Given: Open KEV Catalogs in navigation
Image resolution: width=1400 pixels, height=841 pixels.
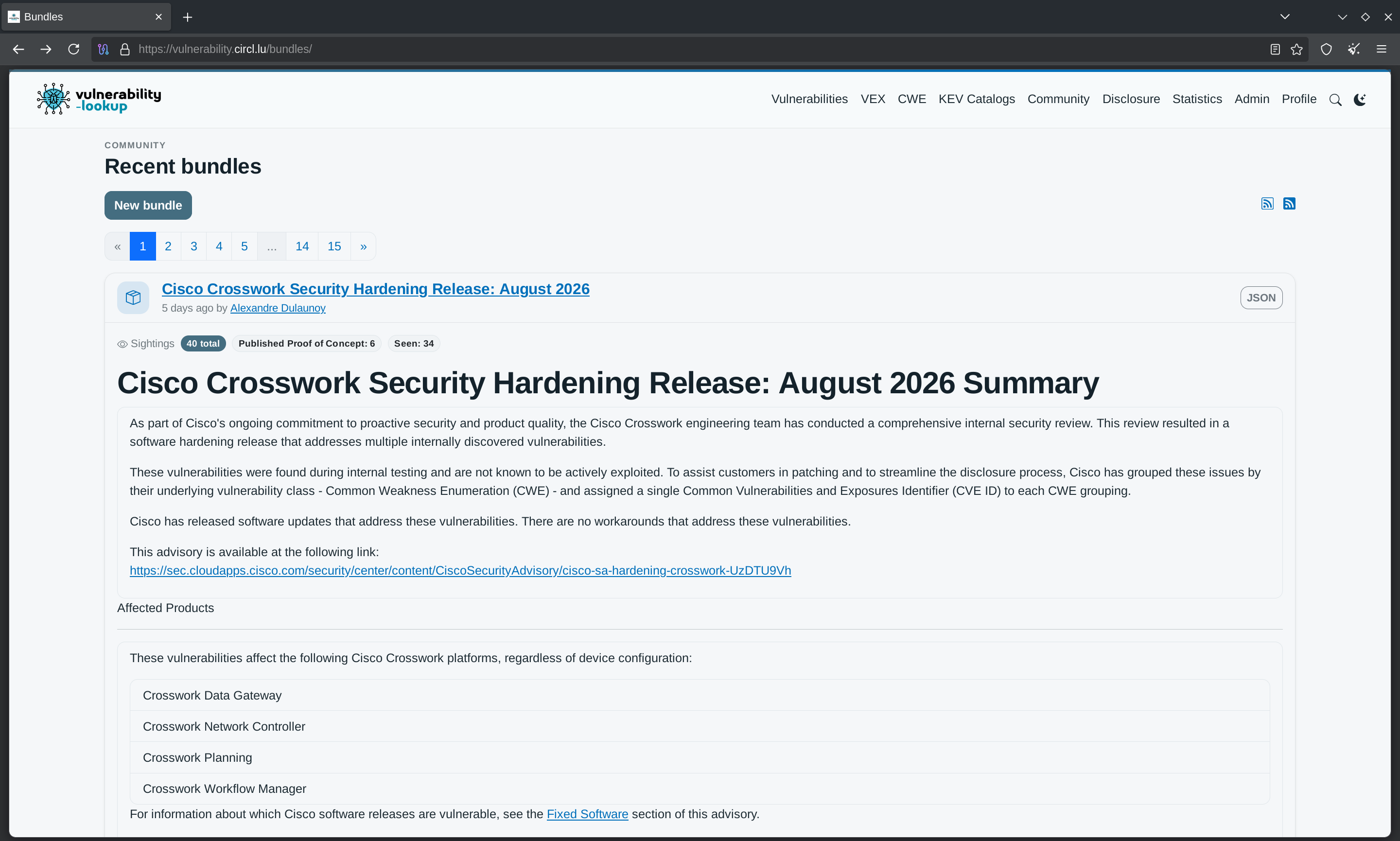Looking at the screenshot, I should [976, 99].
